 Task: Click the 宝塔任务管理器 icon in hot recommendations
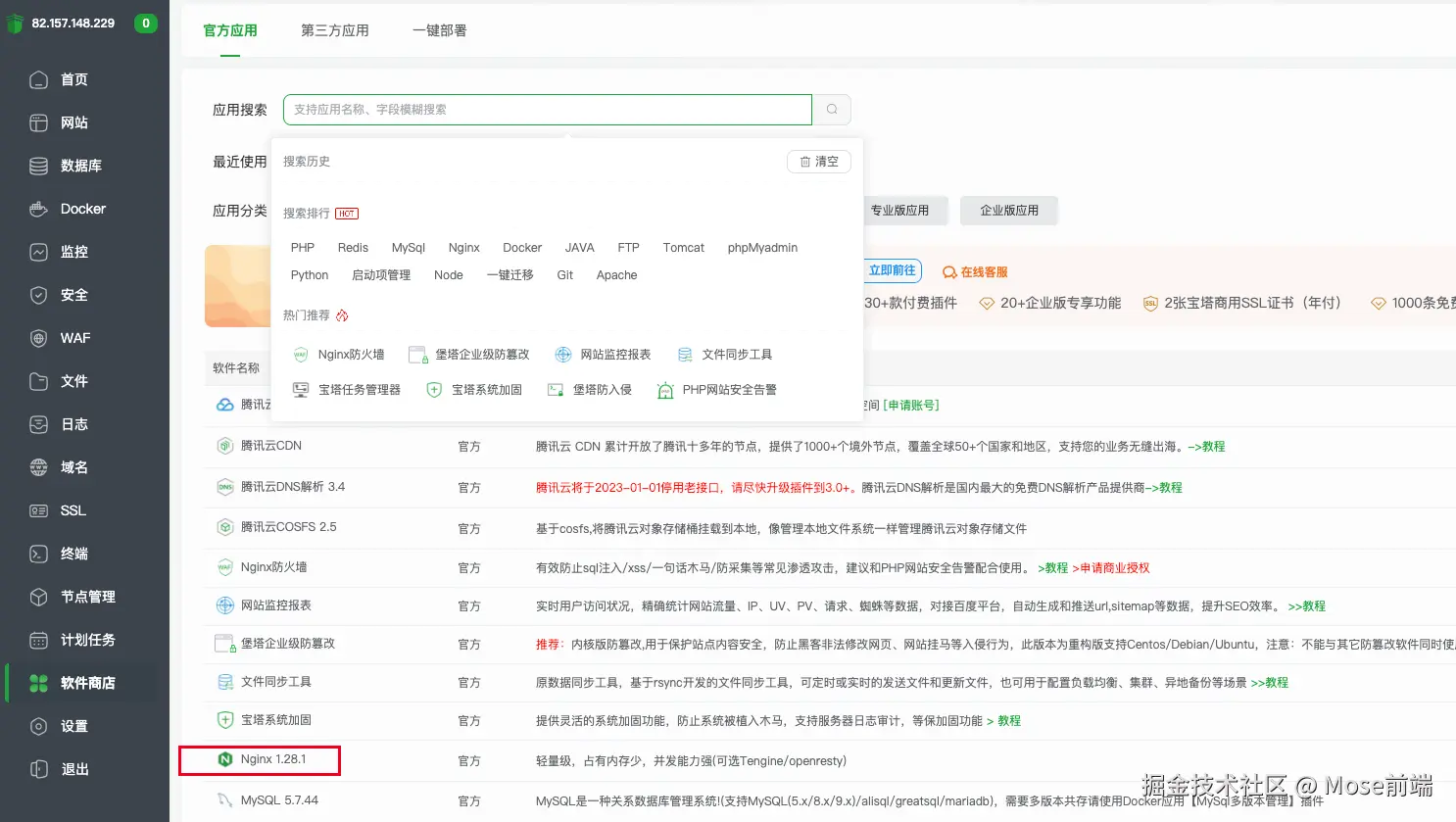click(x=301, y=390)
